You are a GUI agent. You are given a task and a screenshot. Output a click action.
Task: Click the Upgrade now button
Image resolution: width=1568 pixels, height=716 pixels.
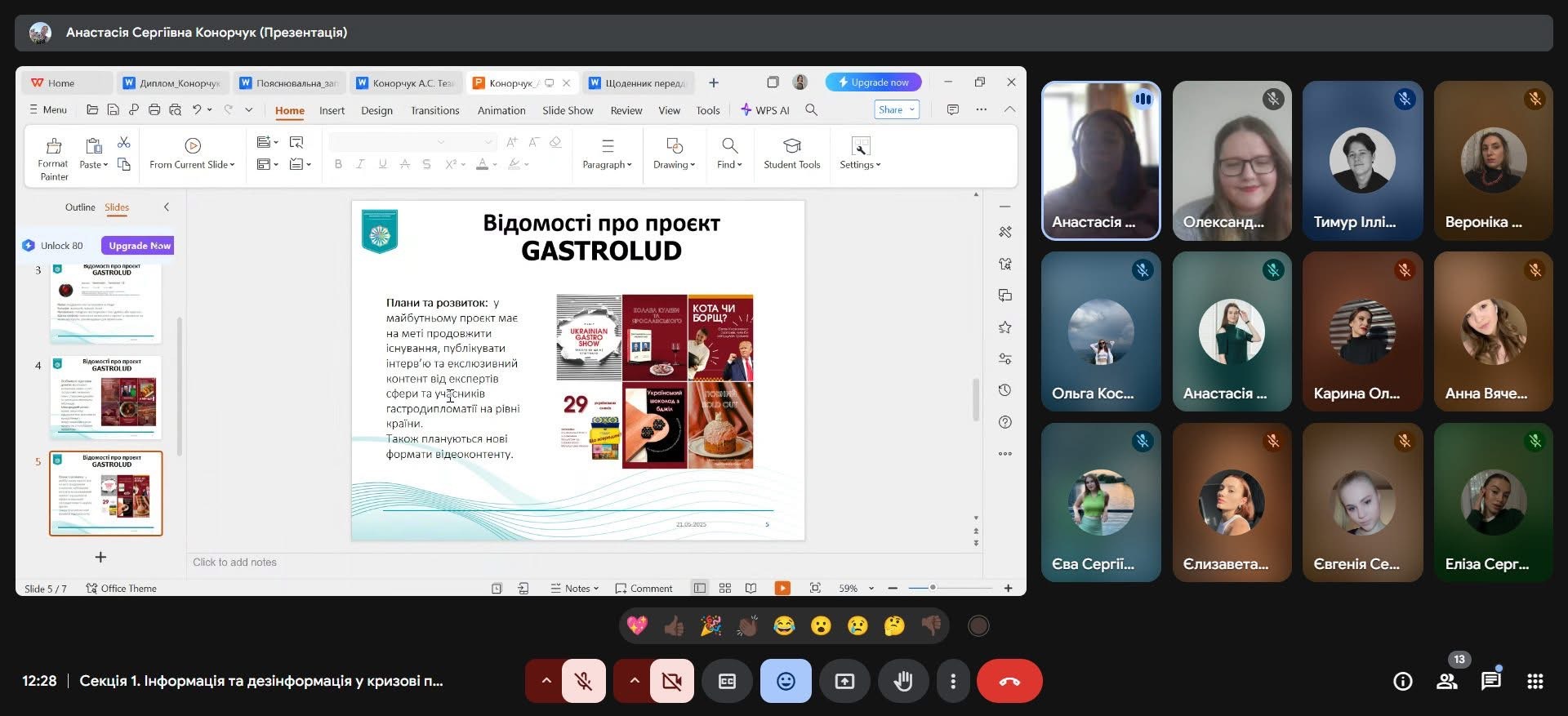(873, 82)
